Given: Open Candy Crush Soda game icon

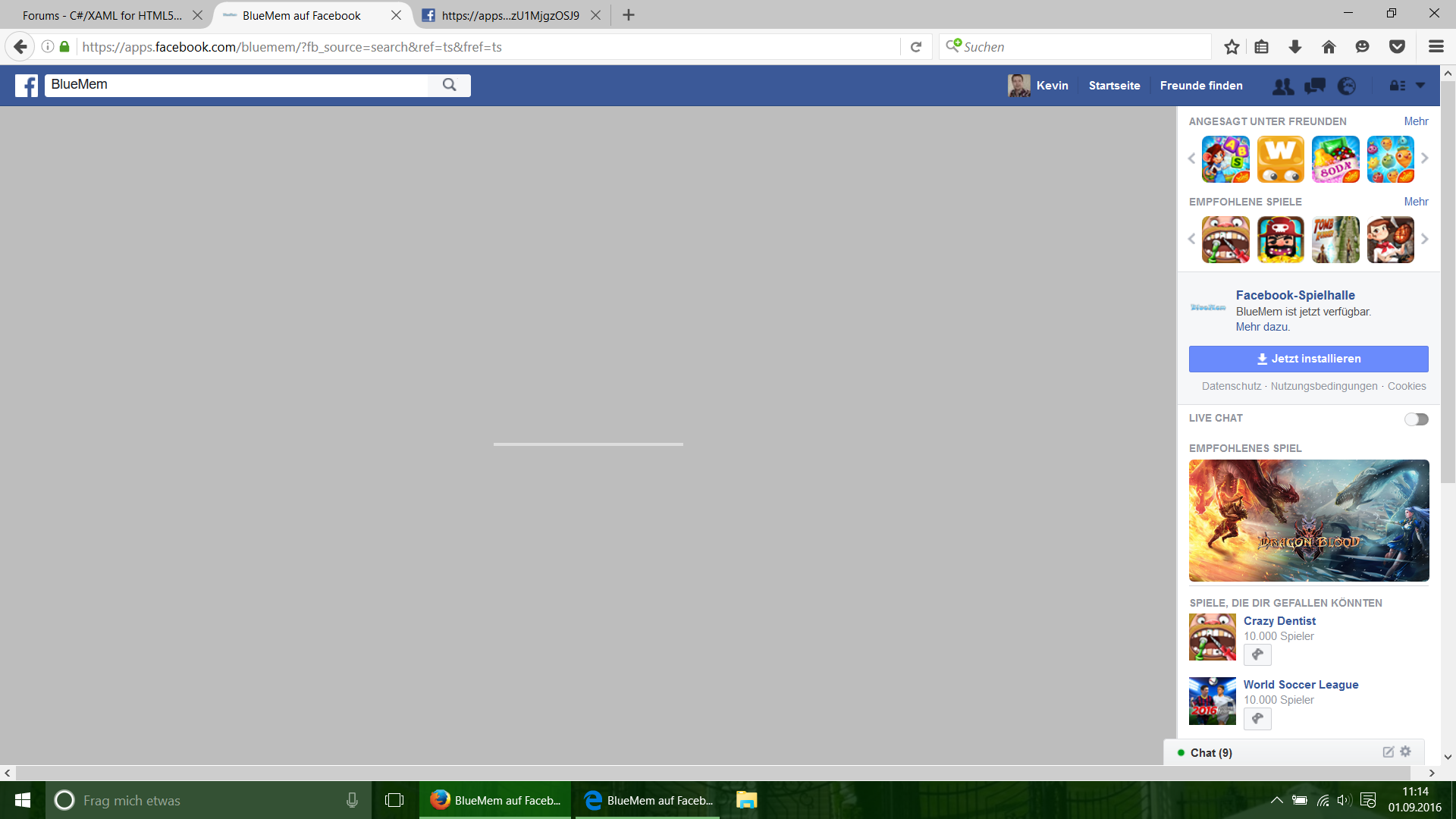Looking at the screenshot, I should click(1335, 159).
